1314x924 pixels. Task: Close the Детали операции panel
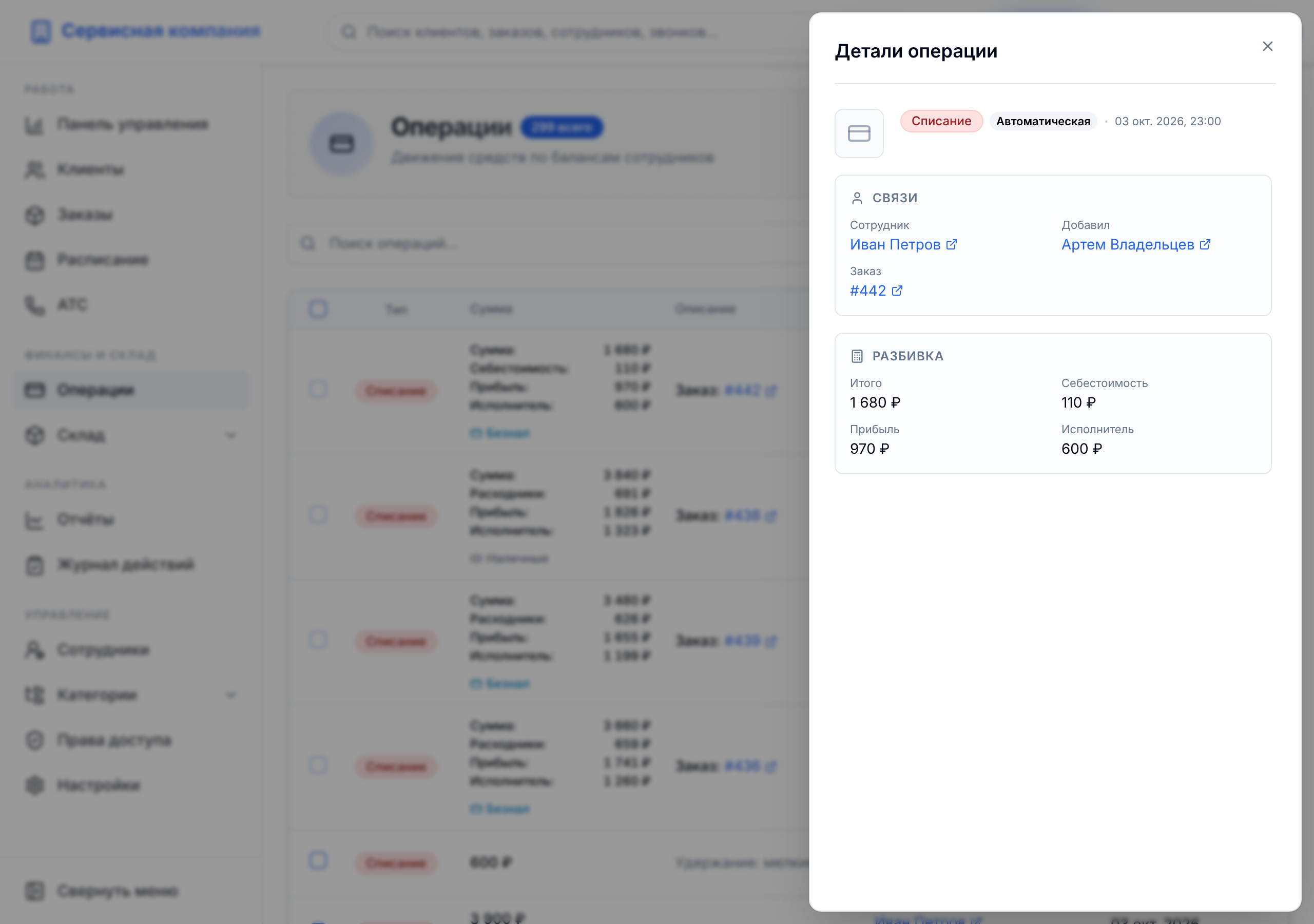(1267, 46)
